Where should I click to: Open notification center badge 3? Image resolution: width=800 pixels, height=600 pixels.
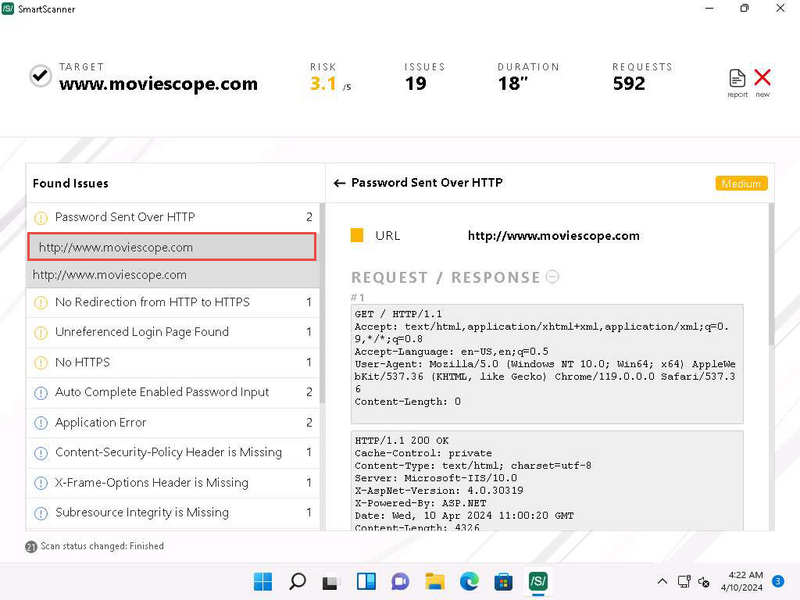[x=778, y=581]
